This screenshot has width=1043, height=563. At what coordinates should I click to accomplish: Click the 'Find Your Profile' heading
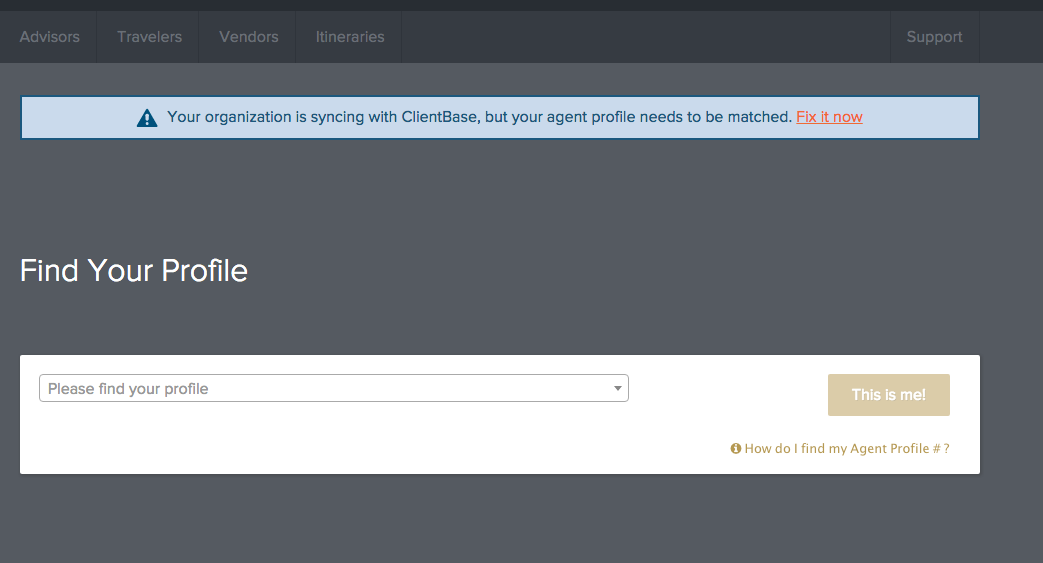click(x=134, y=271)
